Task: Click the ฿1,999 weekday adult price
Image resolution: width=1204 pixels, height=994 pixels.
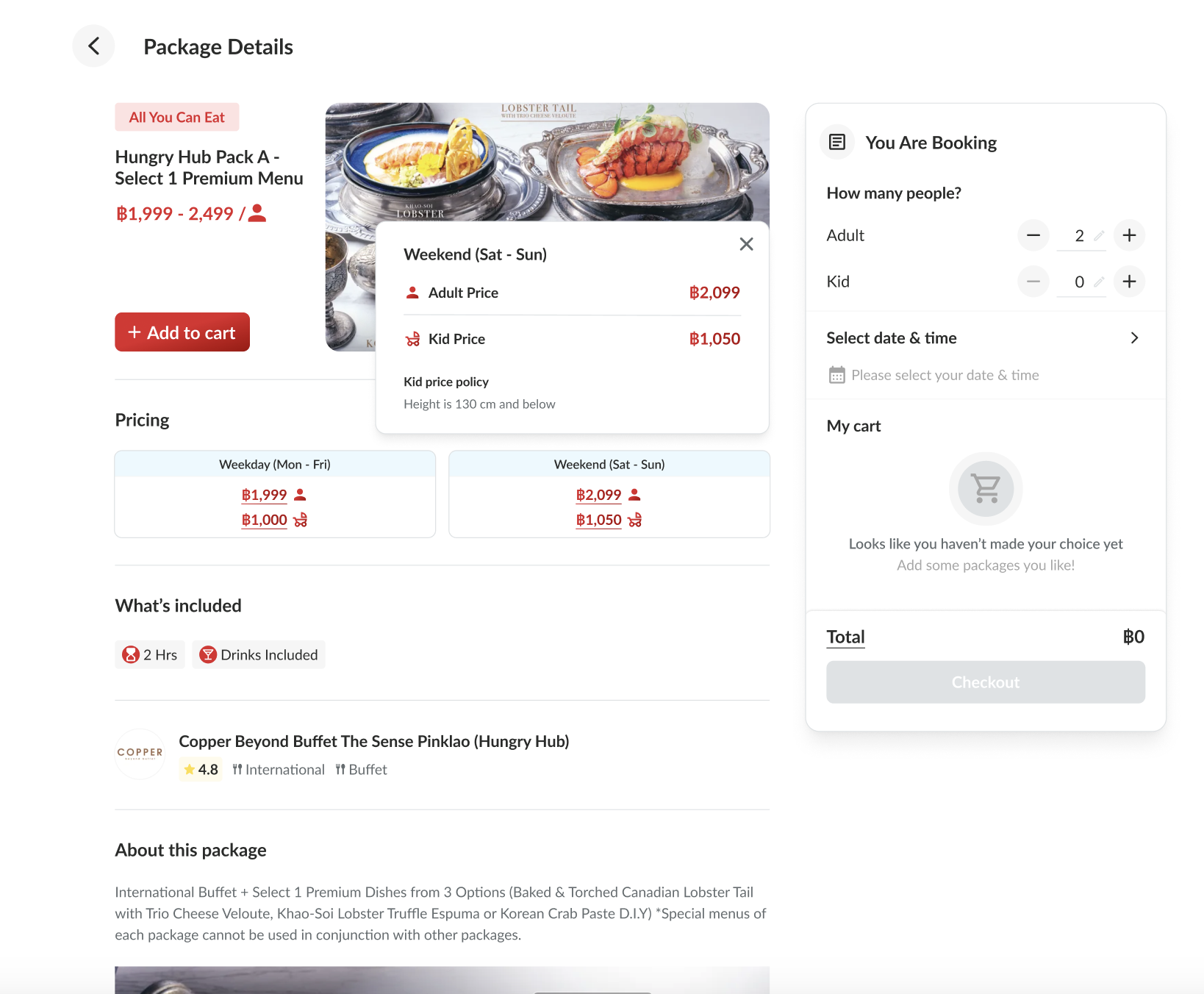Action: click(x=265, y=495)
